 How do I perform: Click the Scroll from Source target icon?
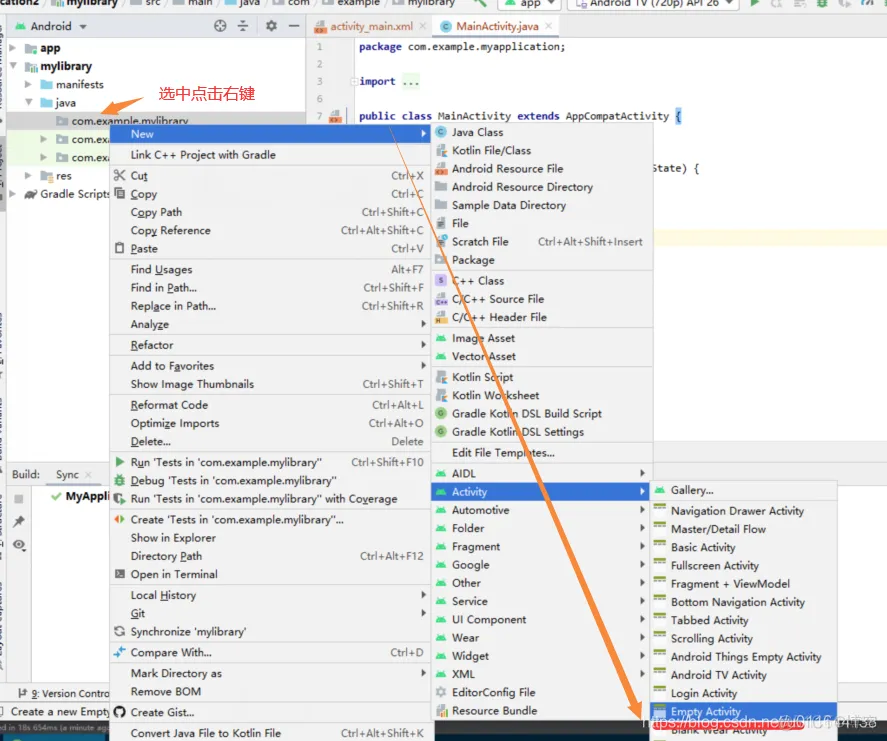[x=220, y=26]
